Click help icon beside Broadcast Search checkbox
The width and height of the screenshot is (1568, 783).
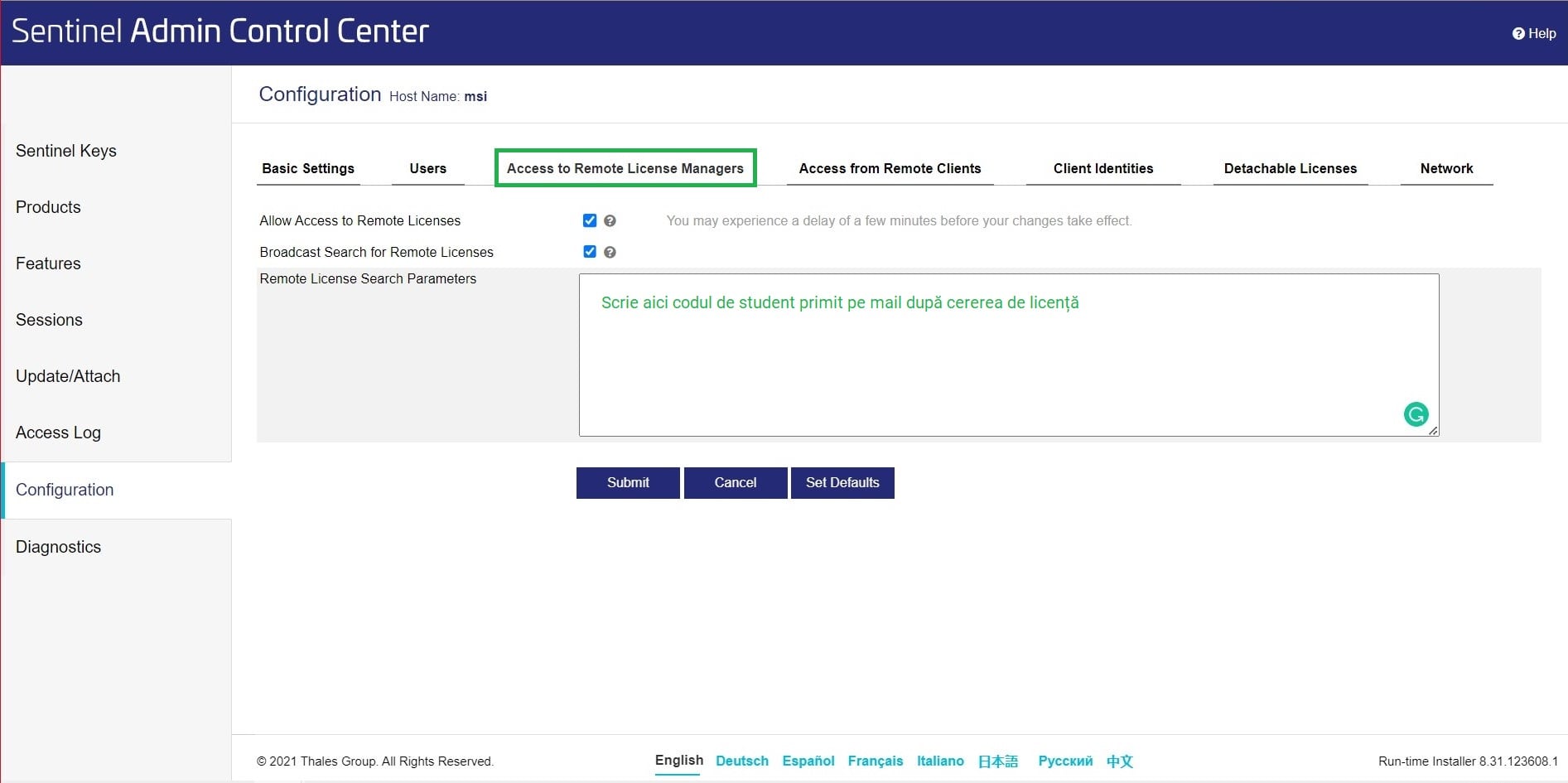pos(610,252)
